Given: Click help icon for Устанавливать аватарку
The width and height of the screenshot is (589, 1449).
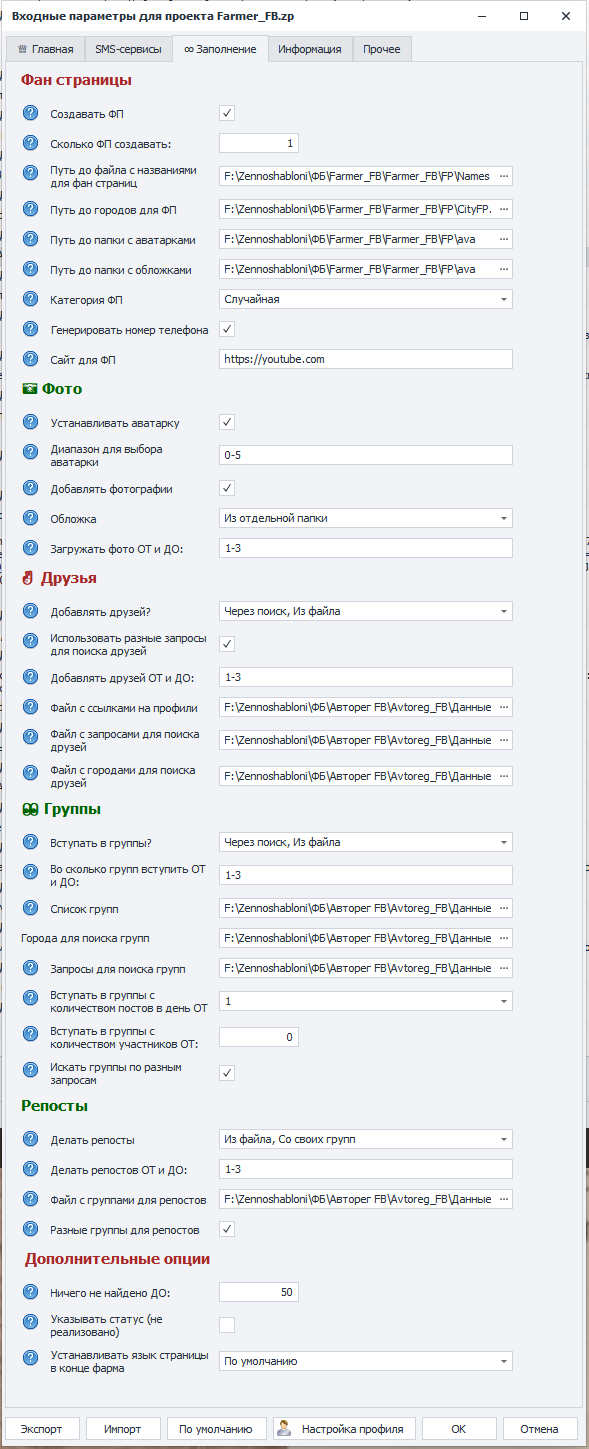Looking at the screenshot, I should 31,423.
